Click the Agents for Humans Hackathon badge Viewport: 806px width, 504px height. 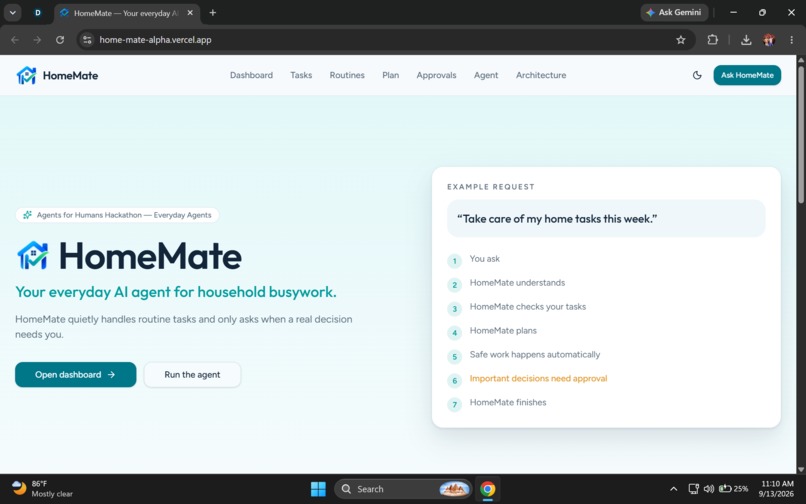click(117, 215)
